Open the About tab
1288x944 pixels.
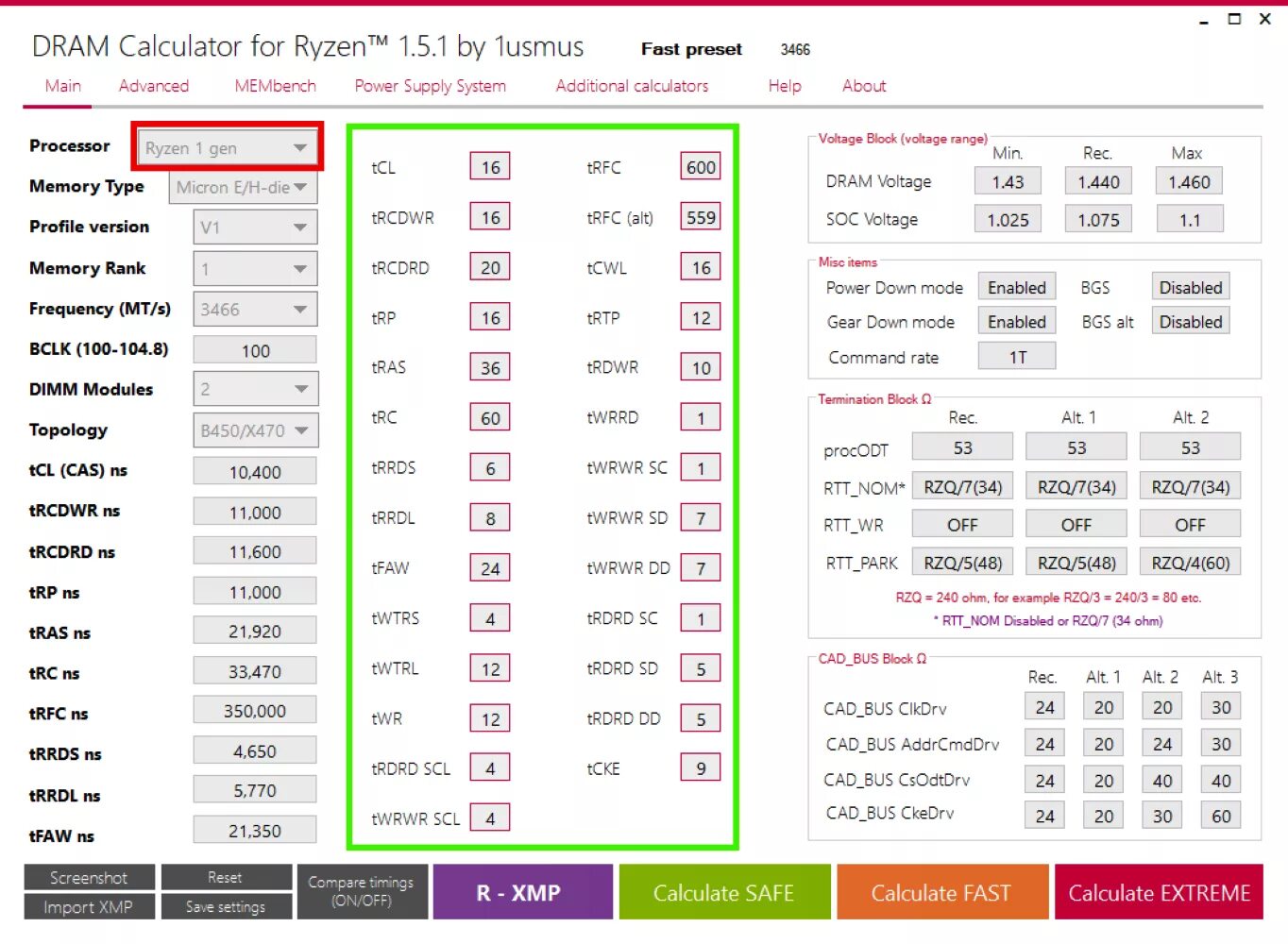click(864, 86)
